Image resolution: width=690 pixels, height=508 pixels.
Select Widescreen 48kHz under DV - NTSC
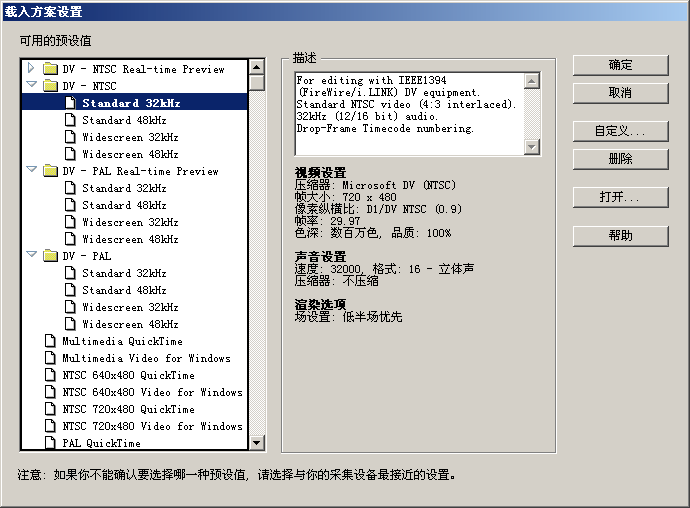(x=130, y=154)
